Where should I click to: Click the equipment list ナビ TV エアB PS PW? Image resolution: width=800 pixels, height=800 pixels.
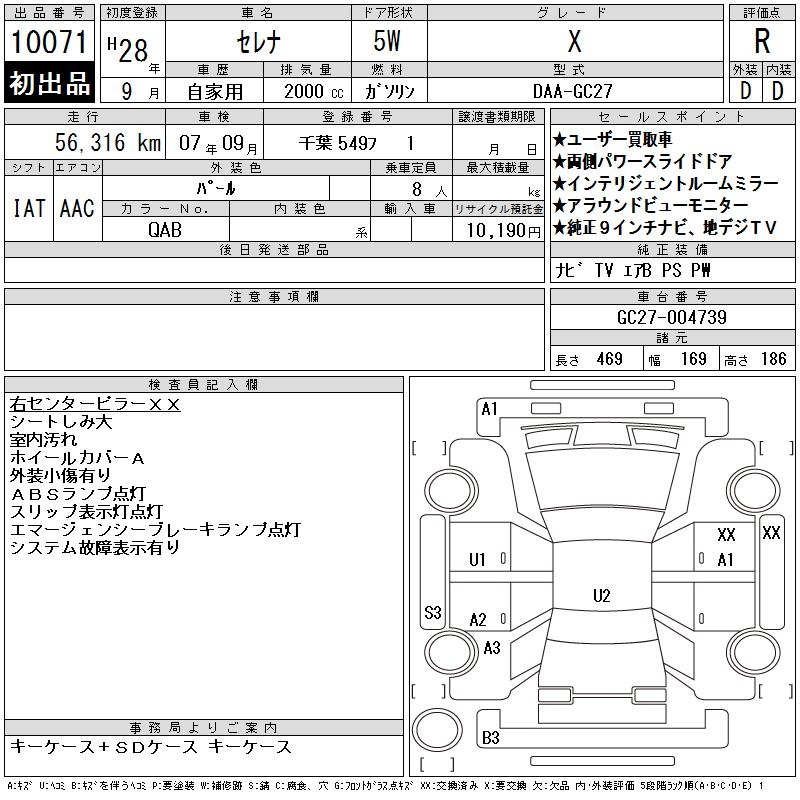(633, 270)
